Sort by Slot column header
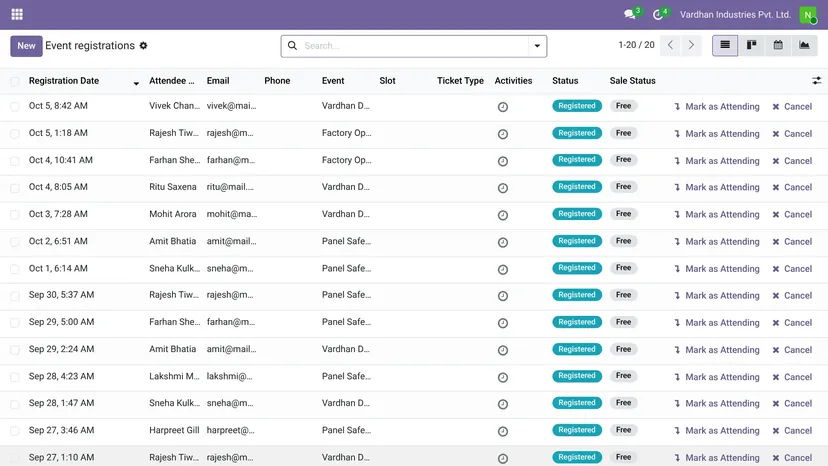This screenshot has width=828, height=466. click(387, 81)
